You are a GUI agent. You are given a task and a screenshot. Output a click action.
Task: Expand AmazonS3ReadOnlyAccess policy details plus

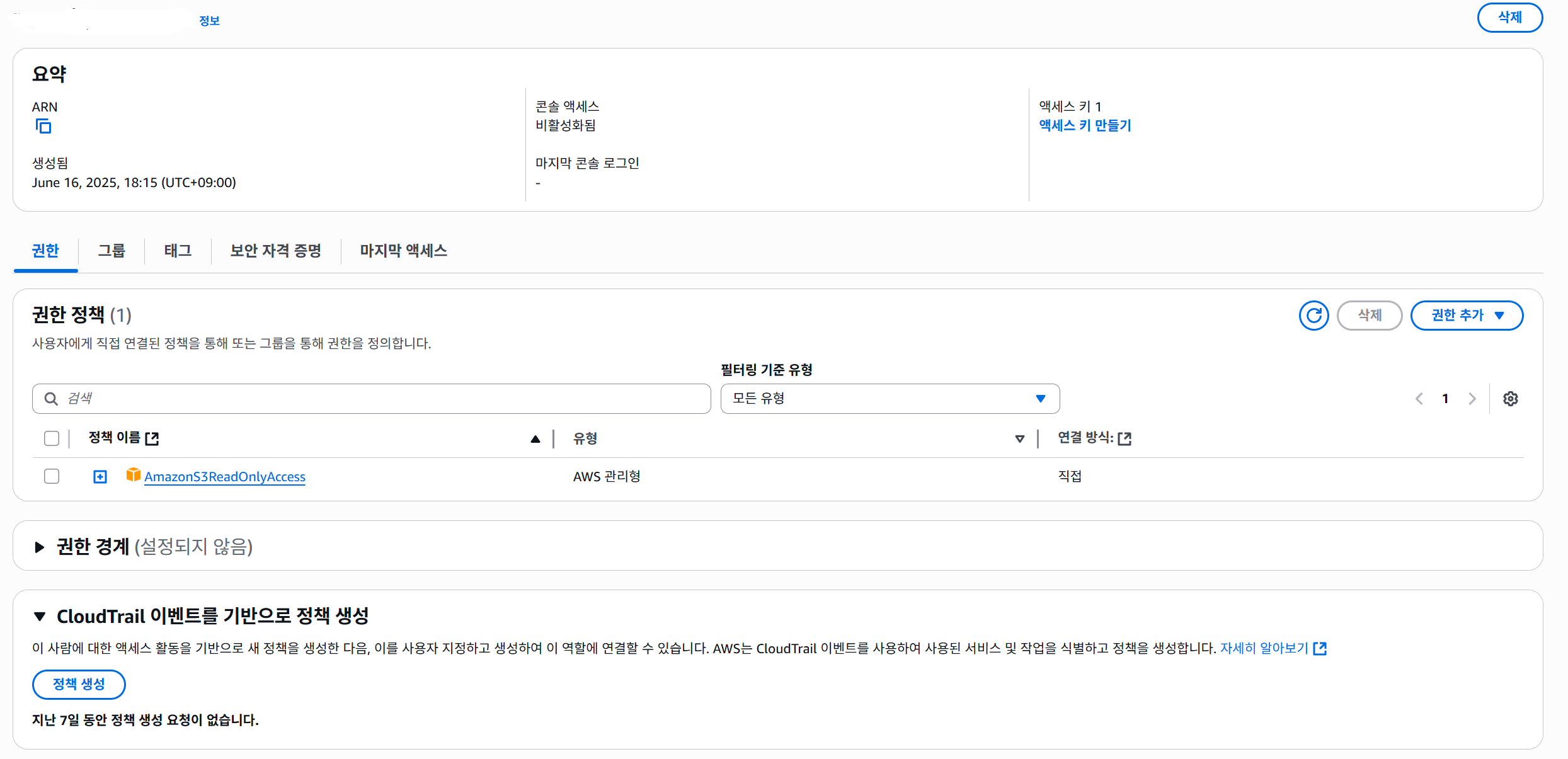(x=100, y=477)
